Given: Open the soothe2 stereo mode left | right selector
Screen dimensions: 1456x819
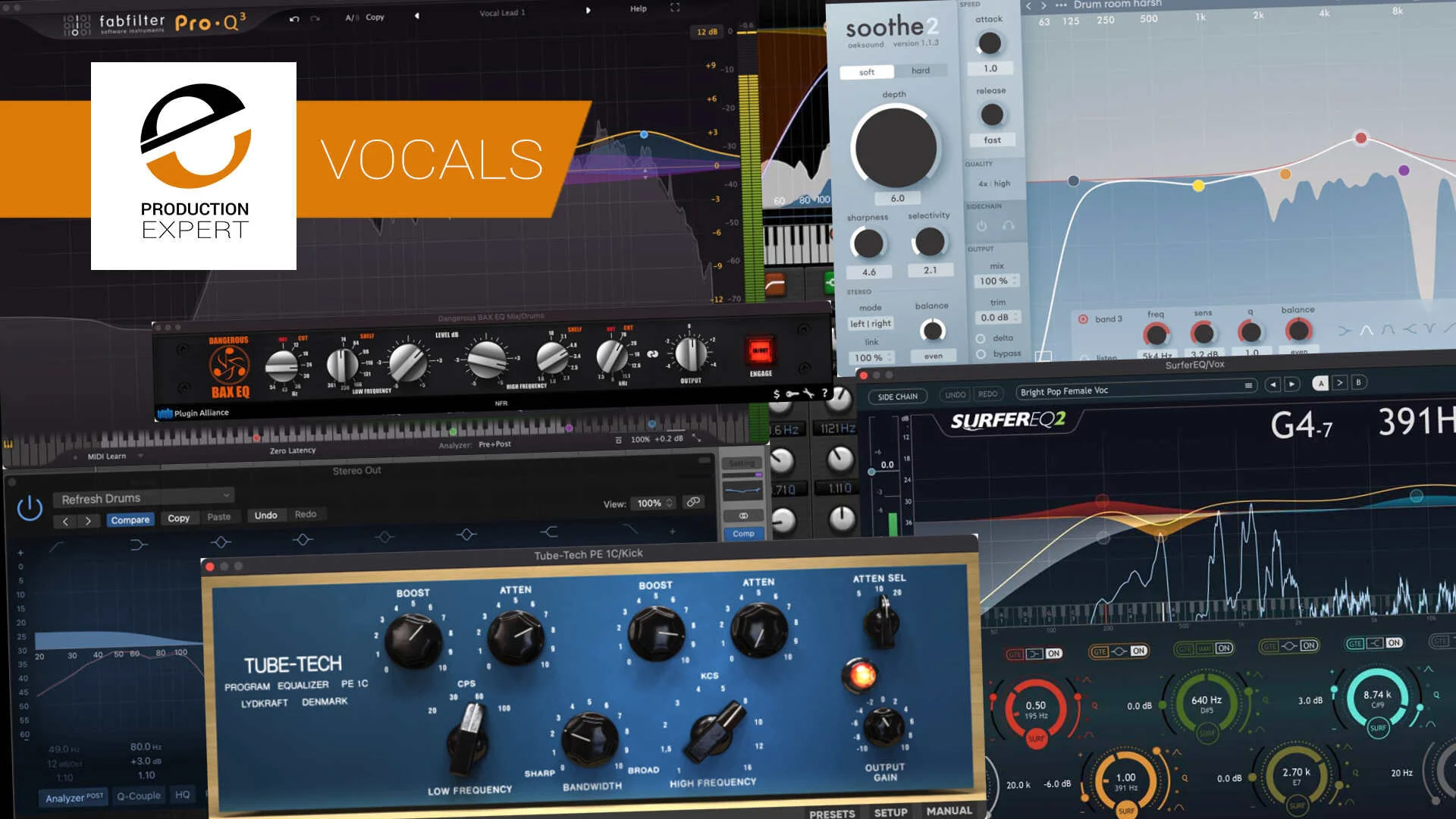Looking at the screenshot, I should tap(871, 324).
